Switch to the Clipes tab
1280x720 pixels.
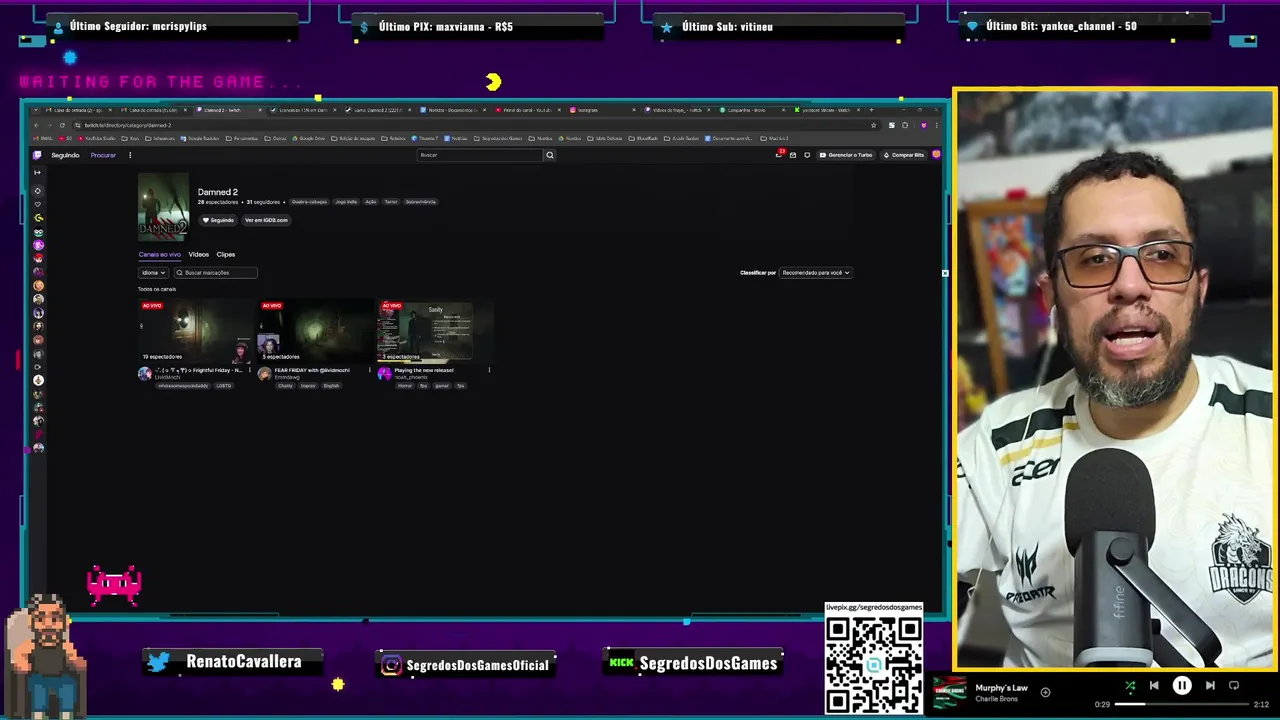tap(226, 254)
